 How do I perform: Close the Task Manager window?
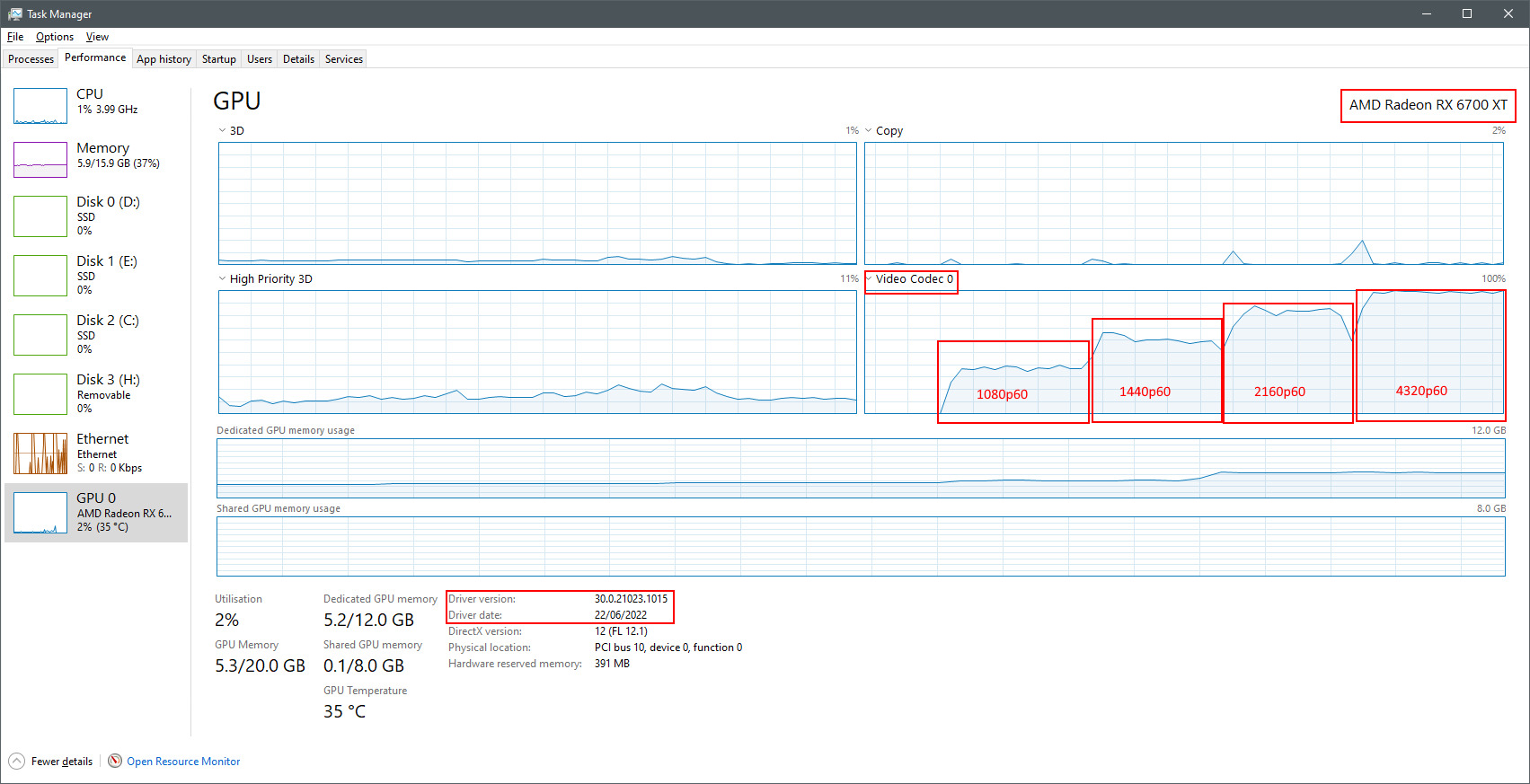coord(1508,13)
